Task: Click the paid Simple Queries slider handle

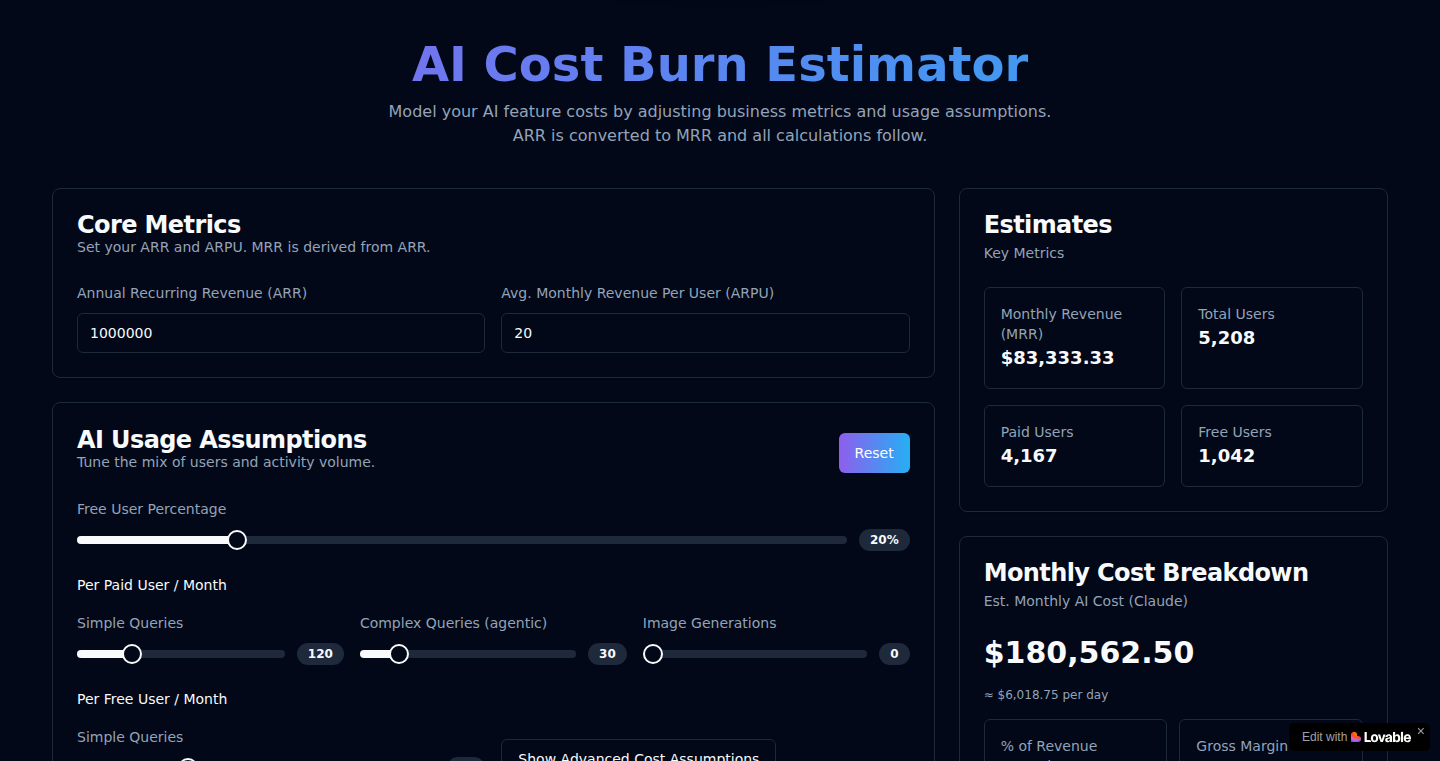Action: click(x=132, y=654)
